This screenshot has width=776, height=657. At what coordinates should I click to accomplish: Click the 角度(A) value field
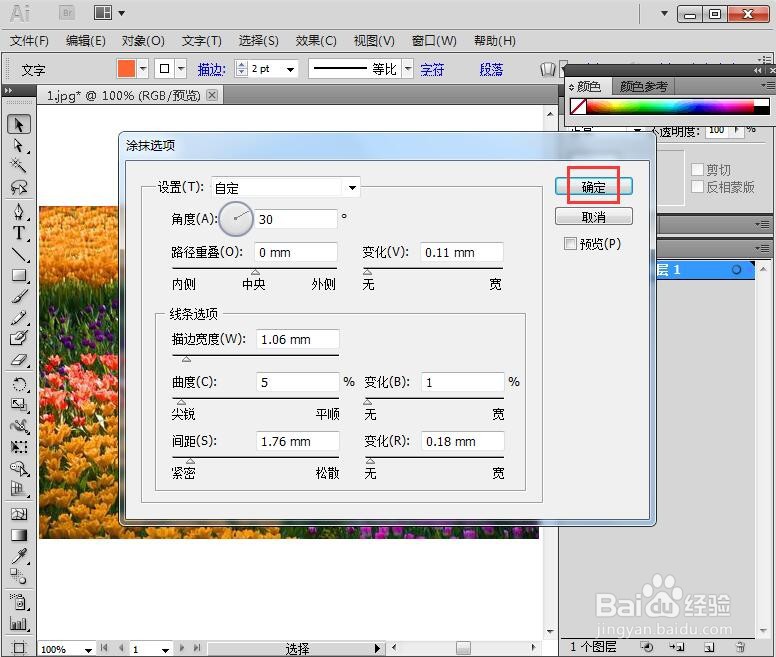(x=295, y=219)
